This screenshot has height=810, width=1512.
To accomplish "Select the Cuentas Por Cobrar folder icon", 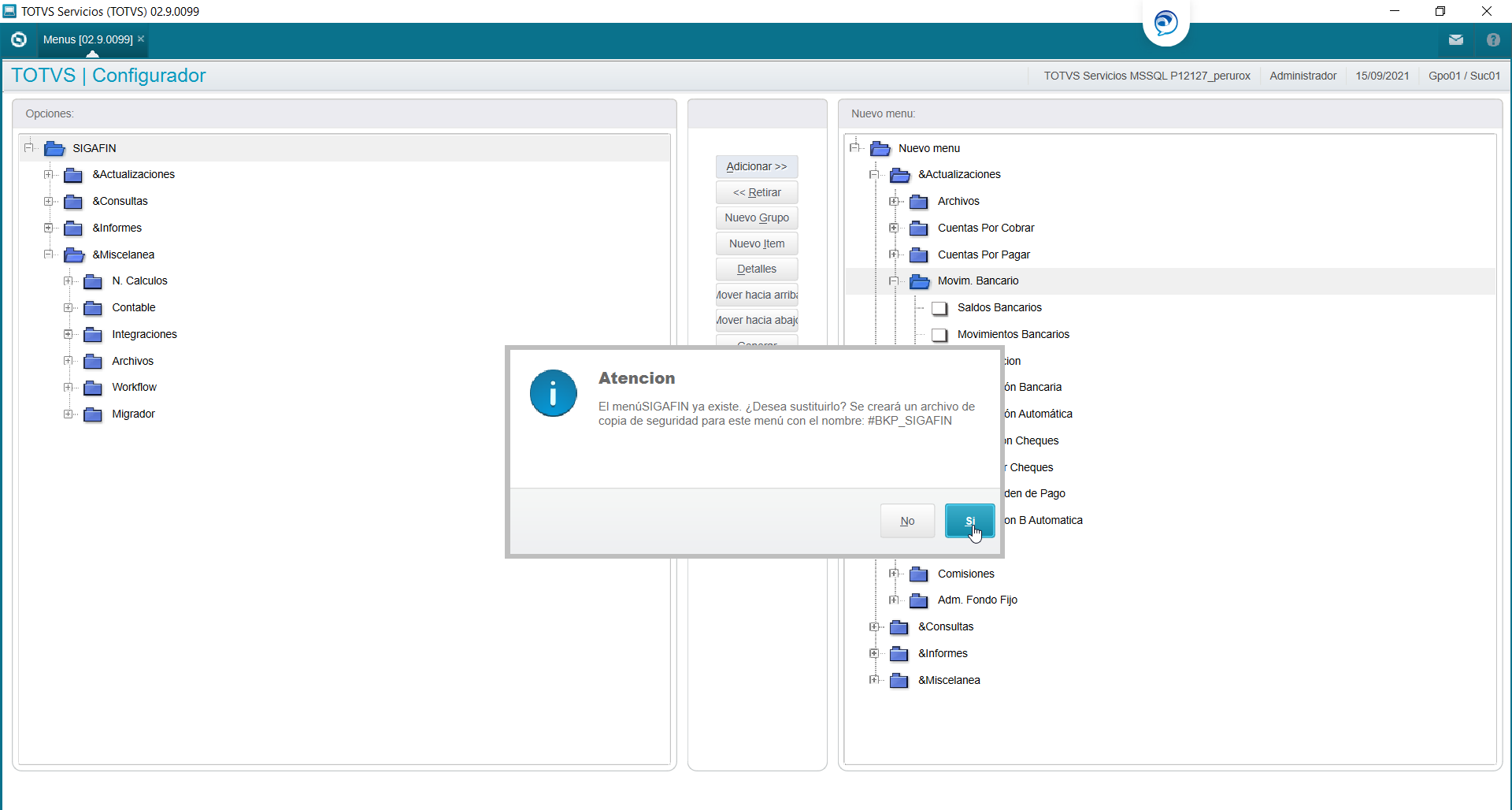I will pyautogui.click(x=918, y=229).
